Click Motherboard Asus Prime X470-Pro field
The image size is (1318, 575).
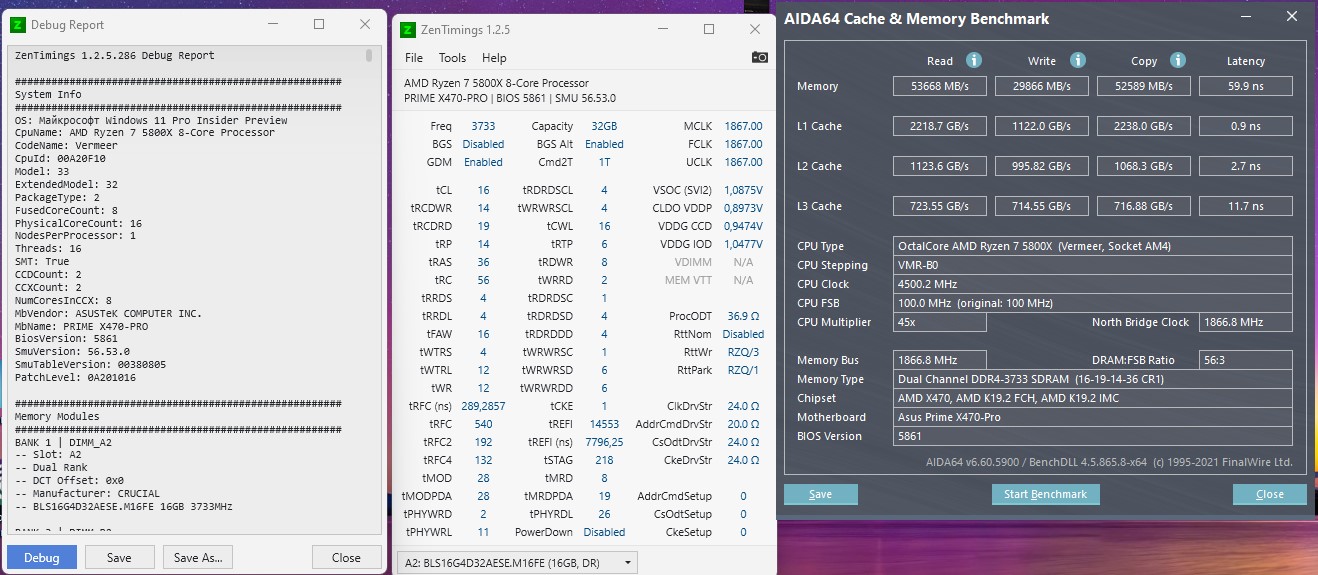[x=1092, y=417]
